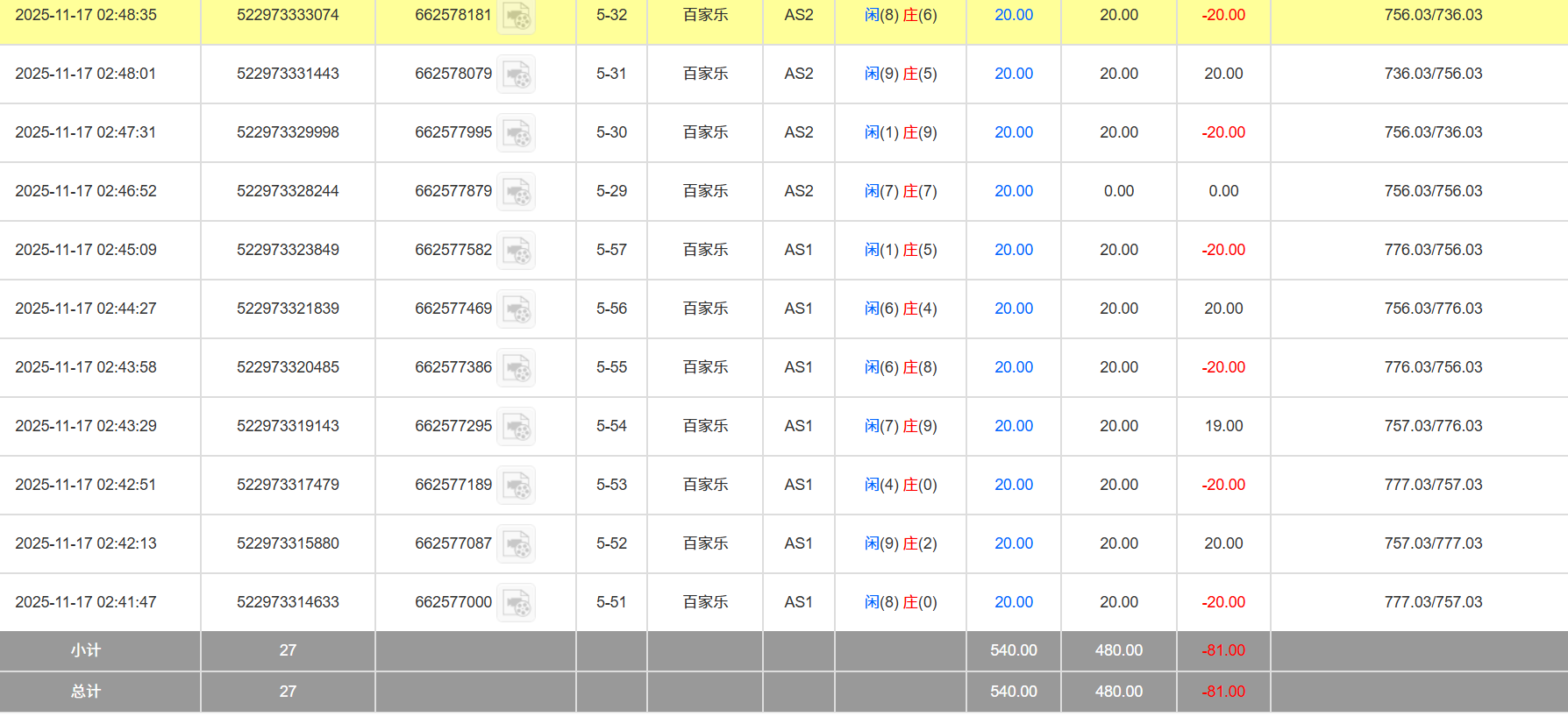Image resolution: width=1568 pixels, height=724 pixels.
Task: Click the 19.00 win amount cell
Action: click(x=1223, y=426)
